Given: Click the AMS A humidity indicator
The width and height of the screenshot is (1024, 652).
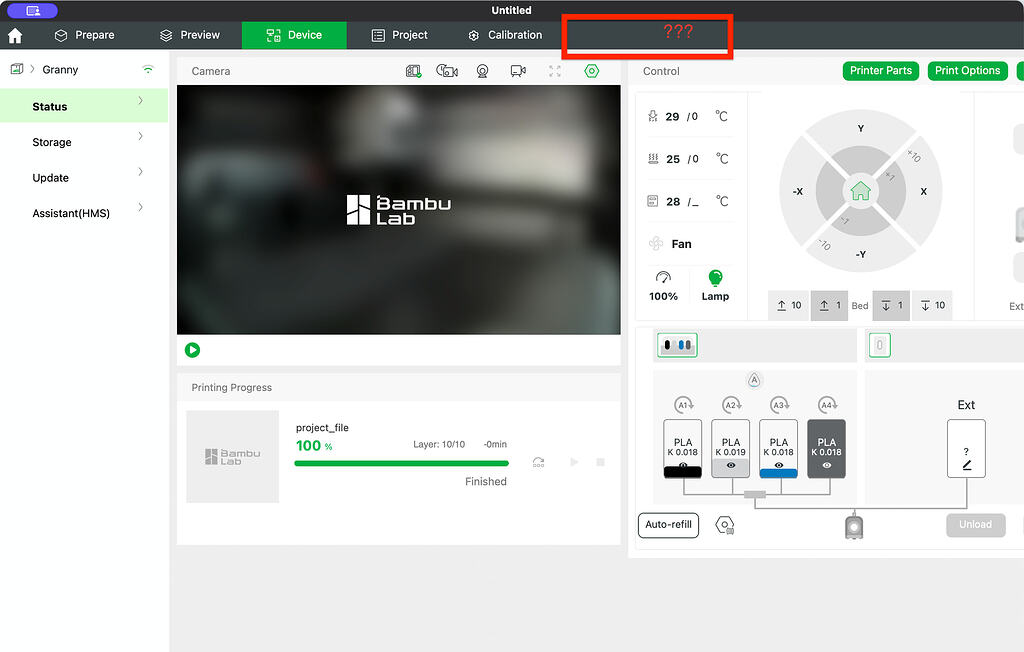Looking at the screenshot, I should pyautogui.click(x=754, y=380).
